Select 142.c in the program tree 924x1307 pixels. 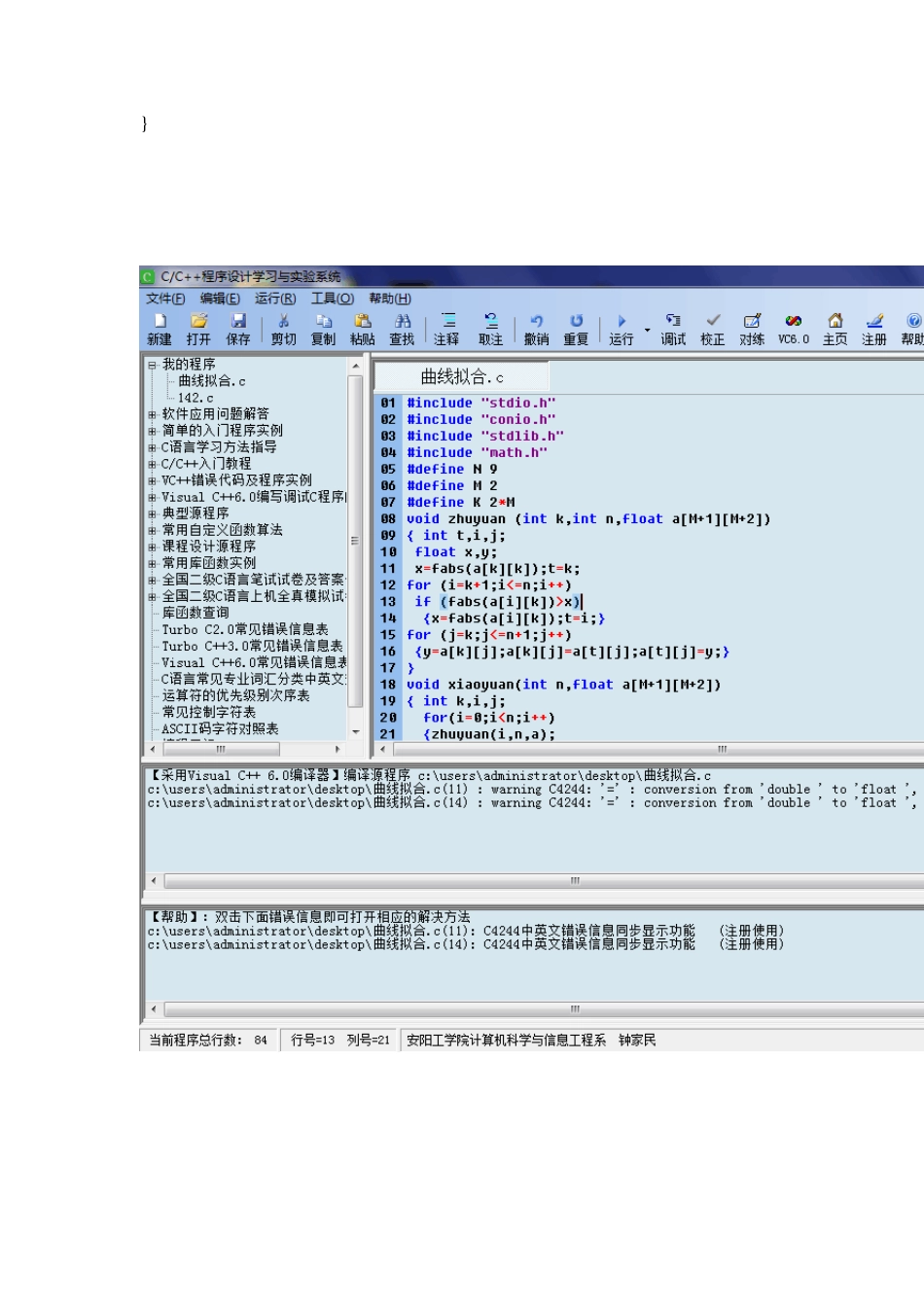click(x=195, y=398)
